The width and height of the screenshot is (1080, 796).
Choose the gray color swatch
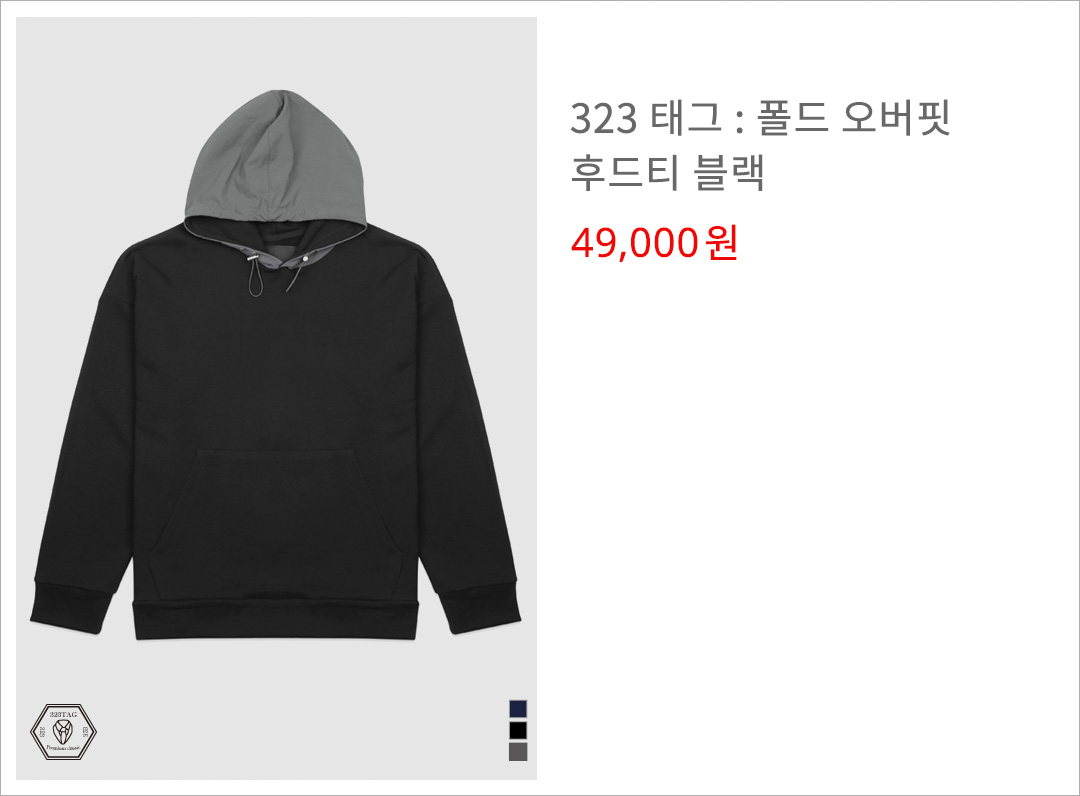pos(518,751)
